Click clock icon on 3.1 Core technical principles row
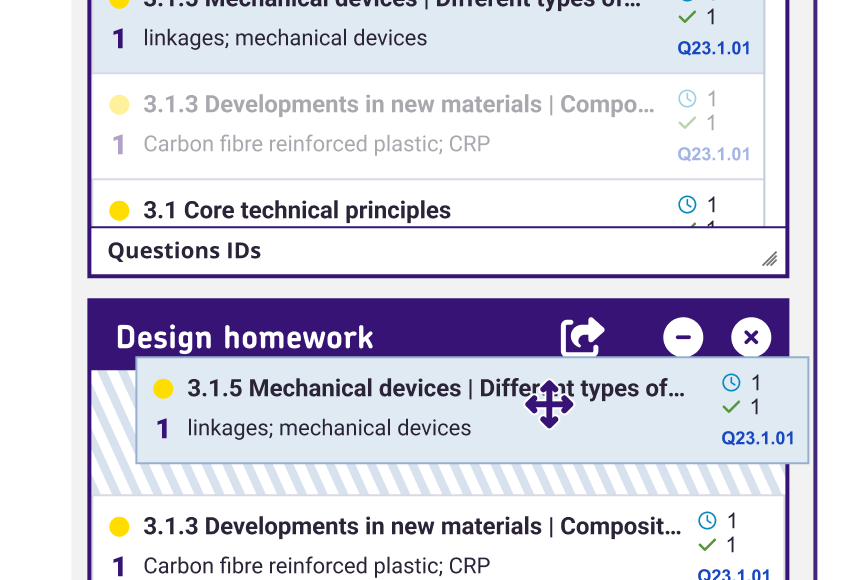860x580 pixels. click(687, 205)
